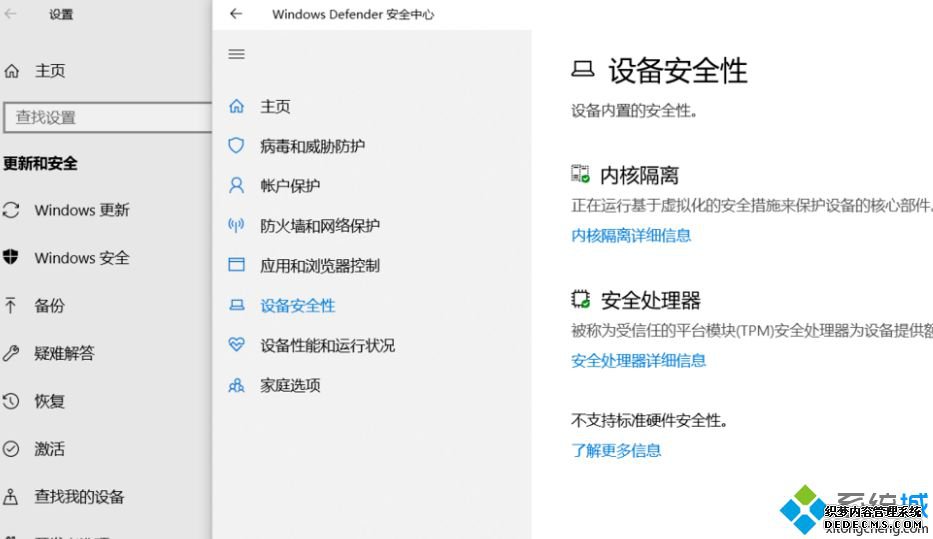Click 了解更多信息 link
This screenshot has width=933, height=539.
(x=616, y=450)
